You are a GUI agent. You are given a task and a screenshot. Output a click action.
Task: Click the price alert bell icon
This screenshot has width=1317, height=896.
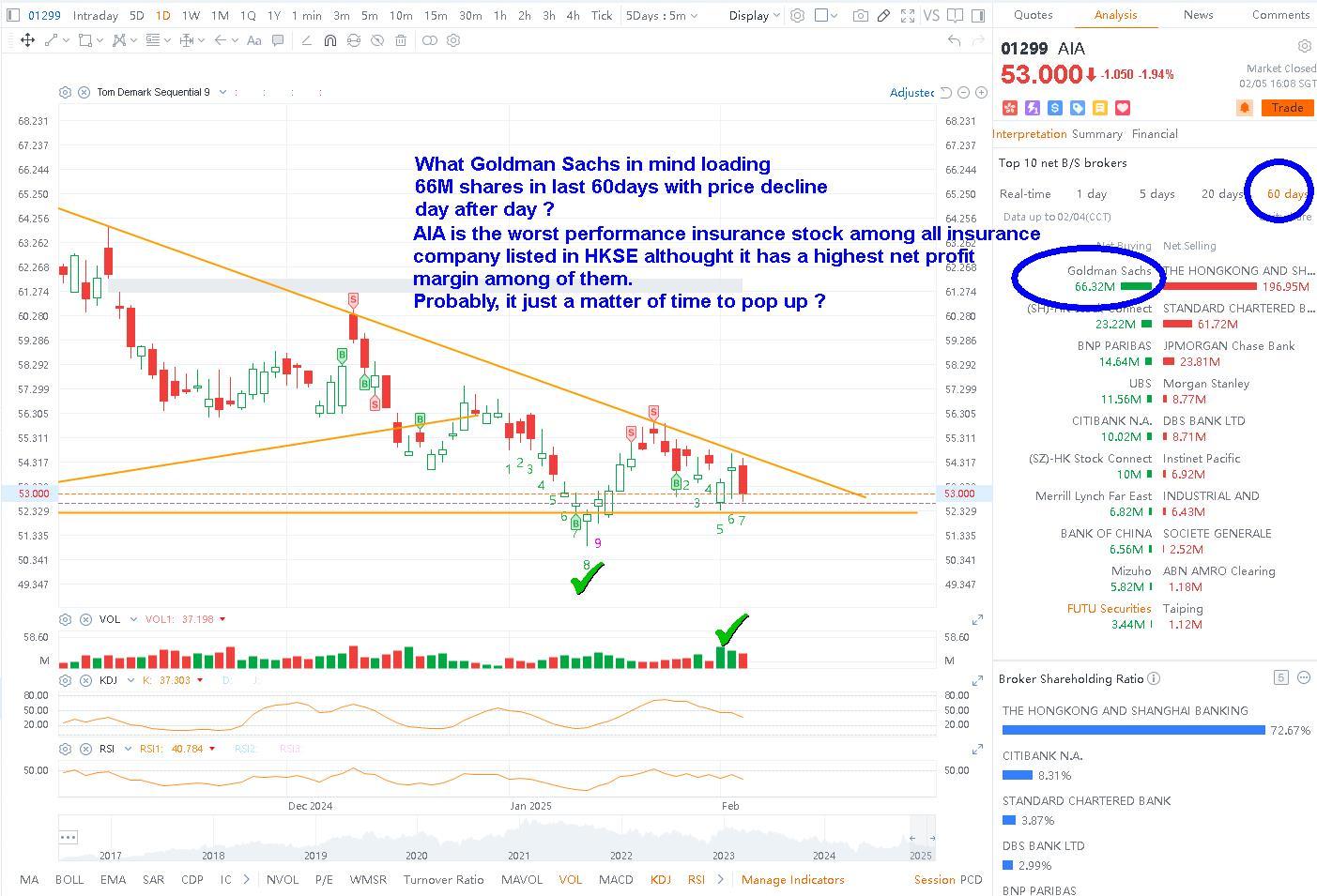click(1245, 108)
